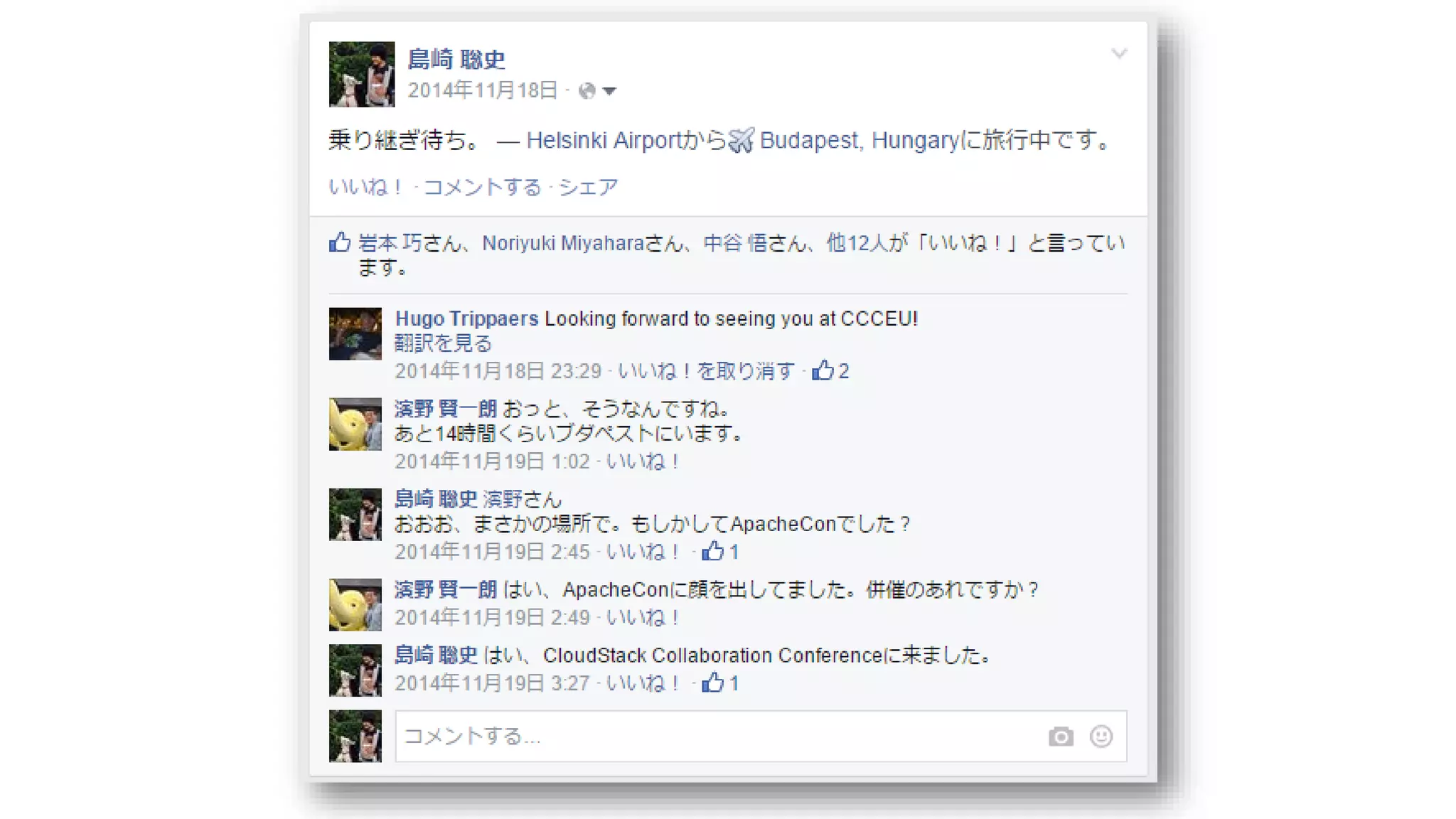Open the audience privacy globe dropdown
This screenshot has height=819, width=1456.
click(x=597, y=91)
